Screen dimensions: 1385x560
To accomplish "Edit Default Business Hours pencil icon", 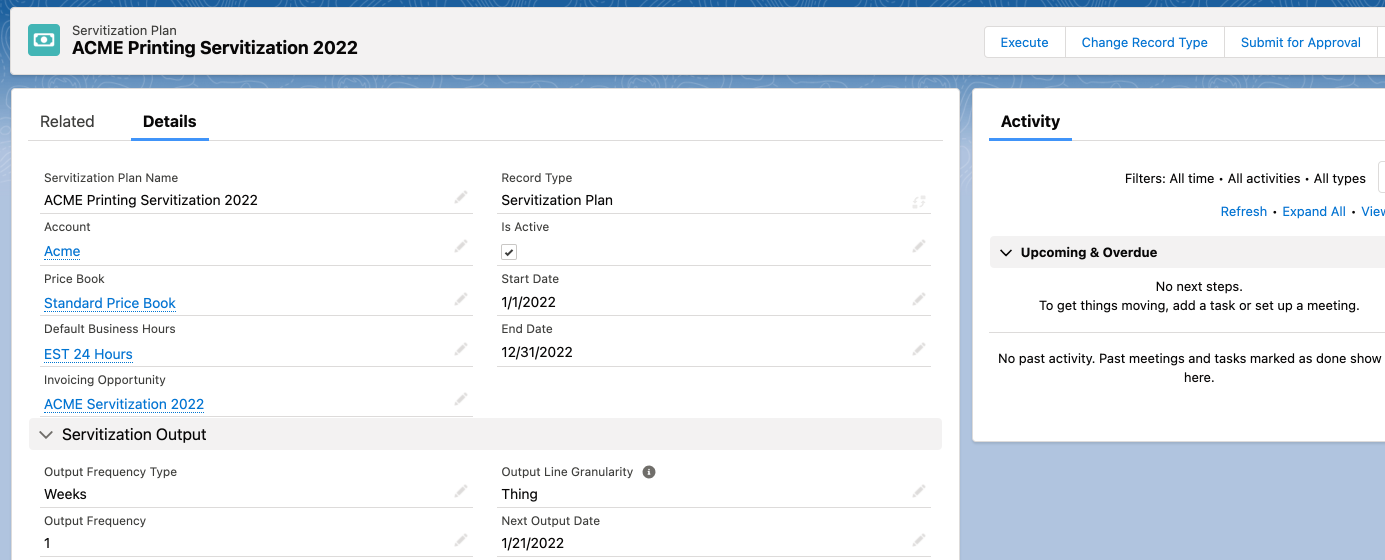I will pos(461,349).
